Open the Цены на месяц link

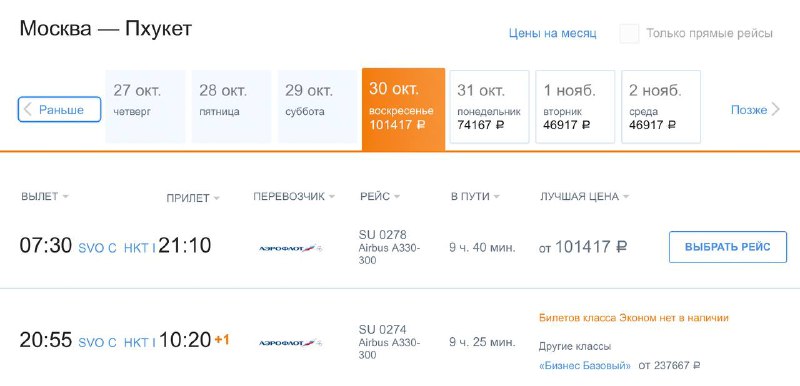click(553, 34)
